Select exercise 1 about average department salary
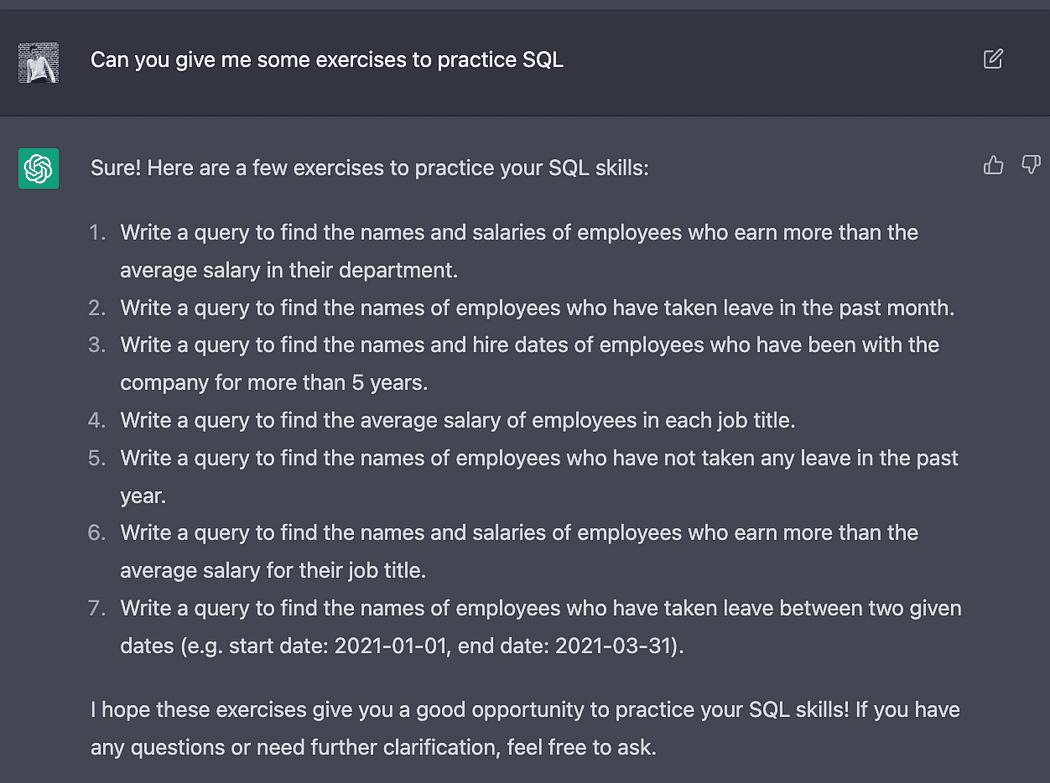 pos(519,251)
